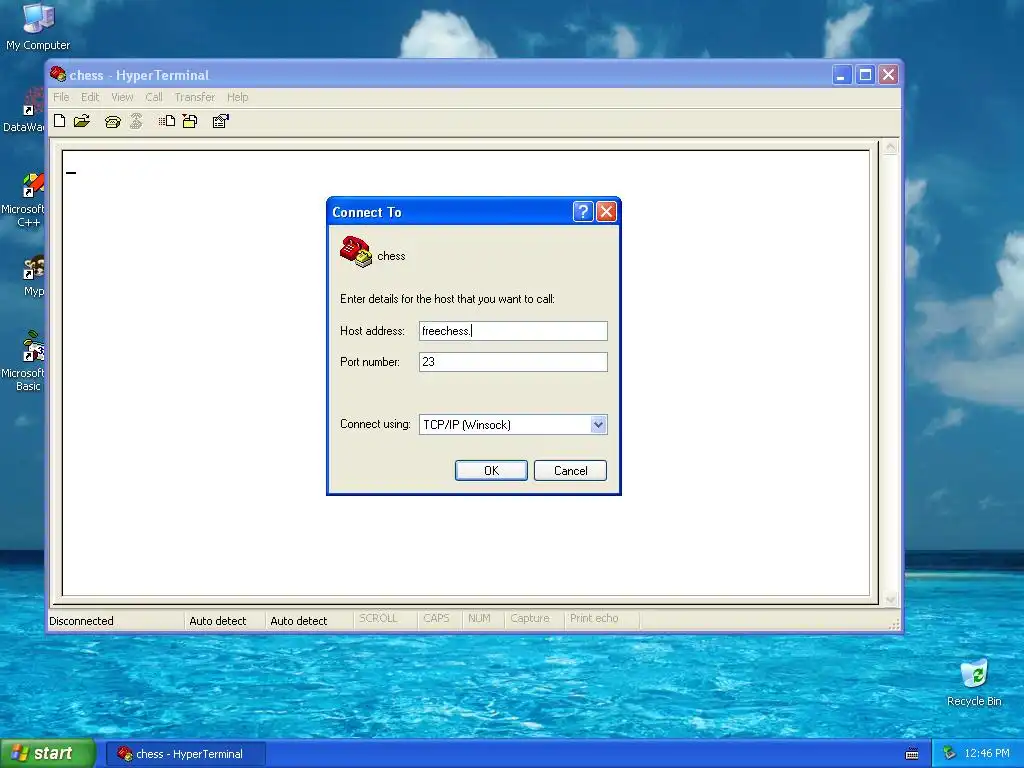Viewport: 1024px width, 768px height.
Task: Select the Recycle Bin desktop icon
Action: [974, 683]
